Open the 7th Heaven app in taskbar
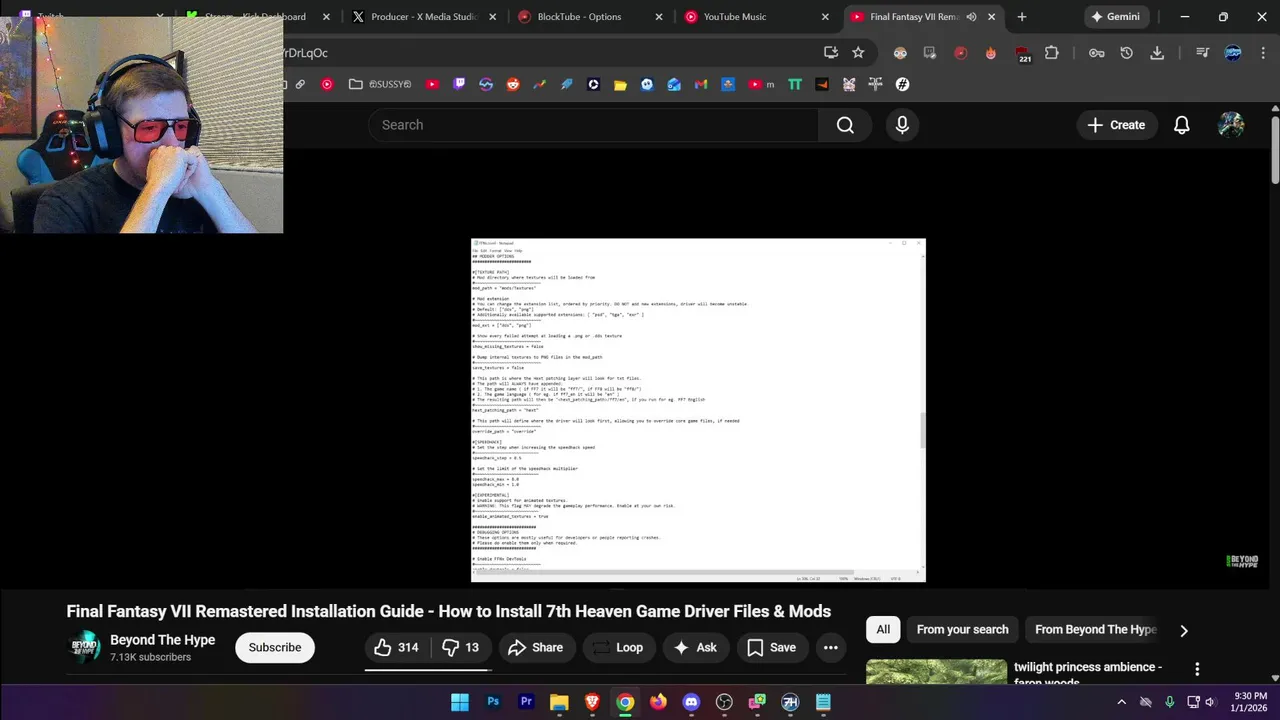The width and height of the screenshot is (1280, 720). pyautogui.click(x=790, y=702)
